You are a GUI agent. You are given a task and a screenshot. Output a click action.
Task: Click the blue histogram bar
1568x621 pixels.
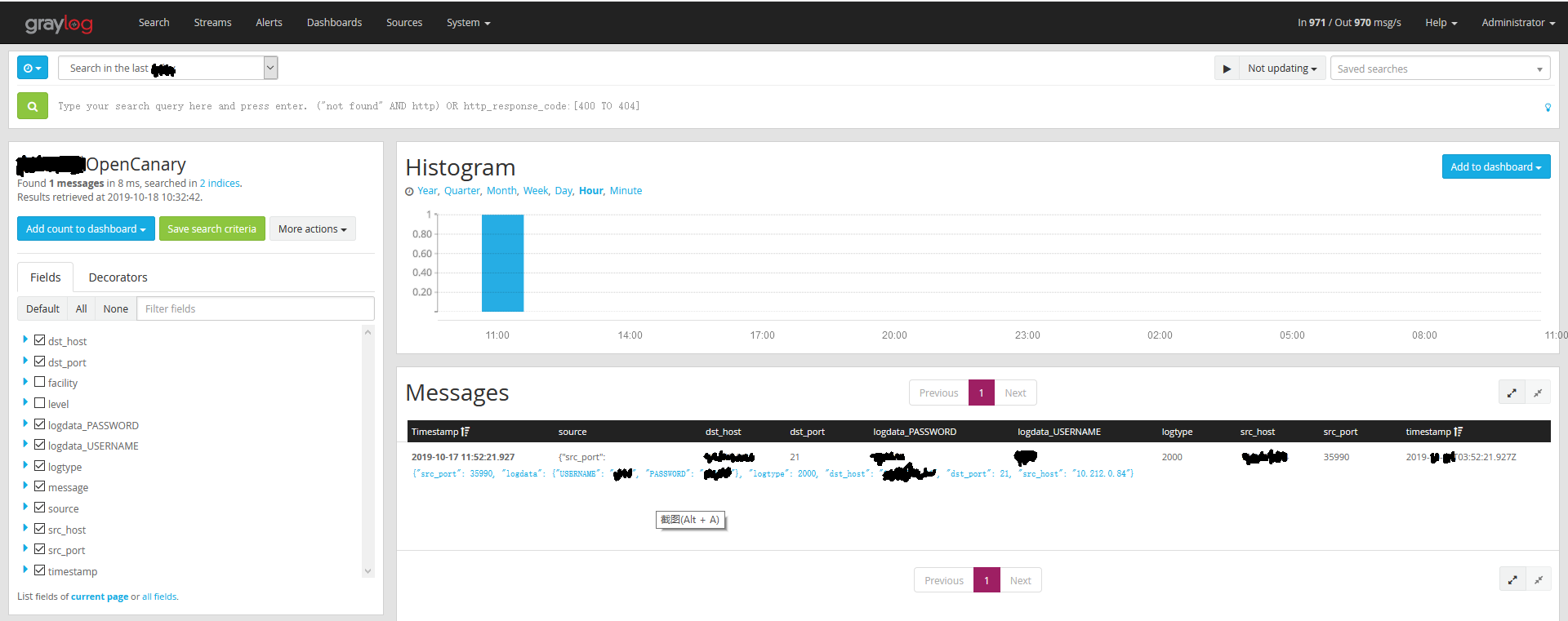point(502,263)
